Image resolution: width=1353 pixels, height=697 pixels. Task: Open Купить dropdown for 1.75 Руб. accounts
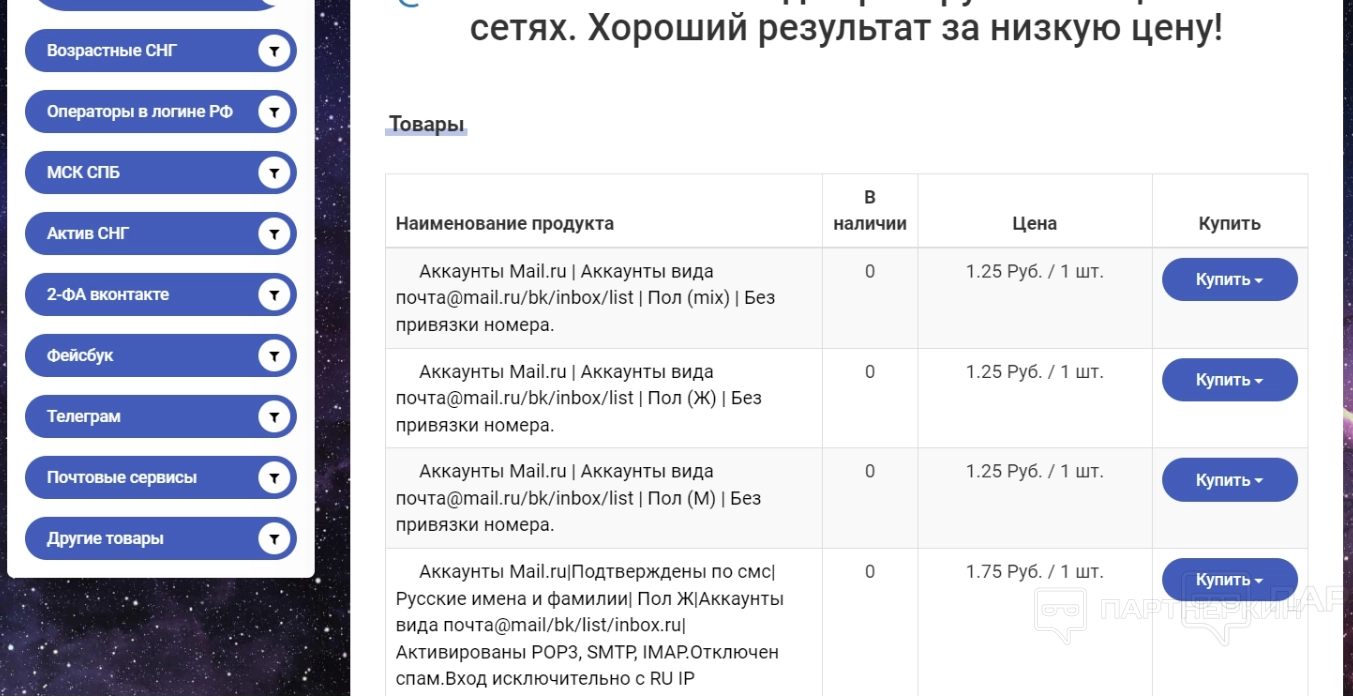click(x=1229, y=580)
